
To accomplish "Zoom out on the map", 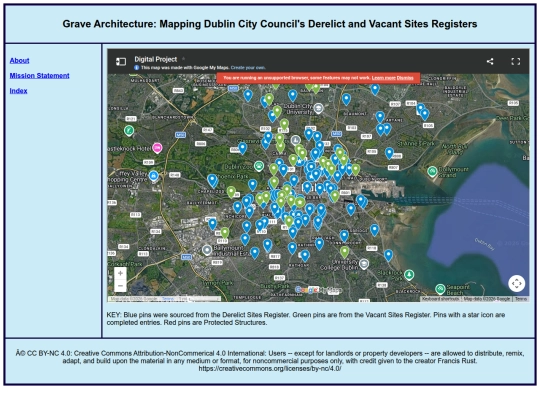I will (x=120, y=285).
